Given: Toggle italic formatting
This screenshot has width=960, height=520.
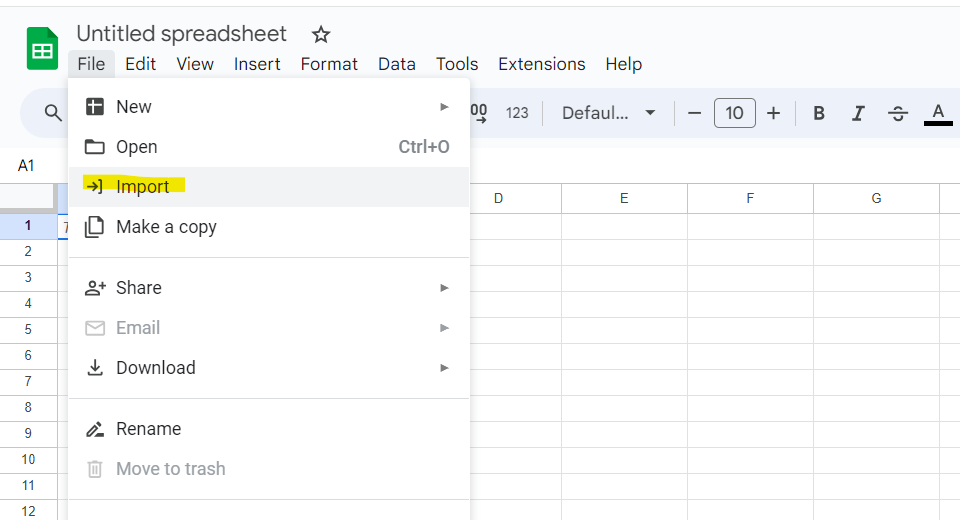Looking at the screenshot, I should click(x=858, y=113).
